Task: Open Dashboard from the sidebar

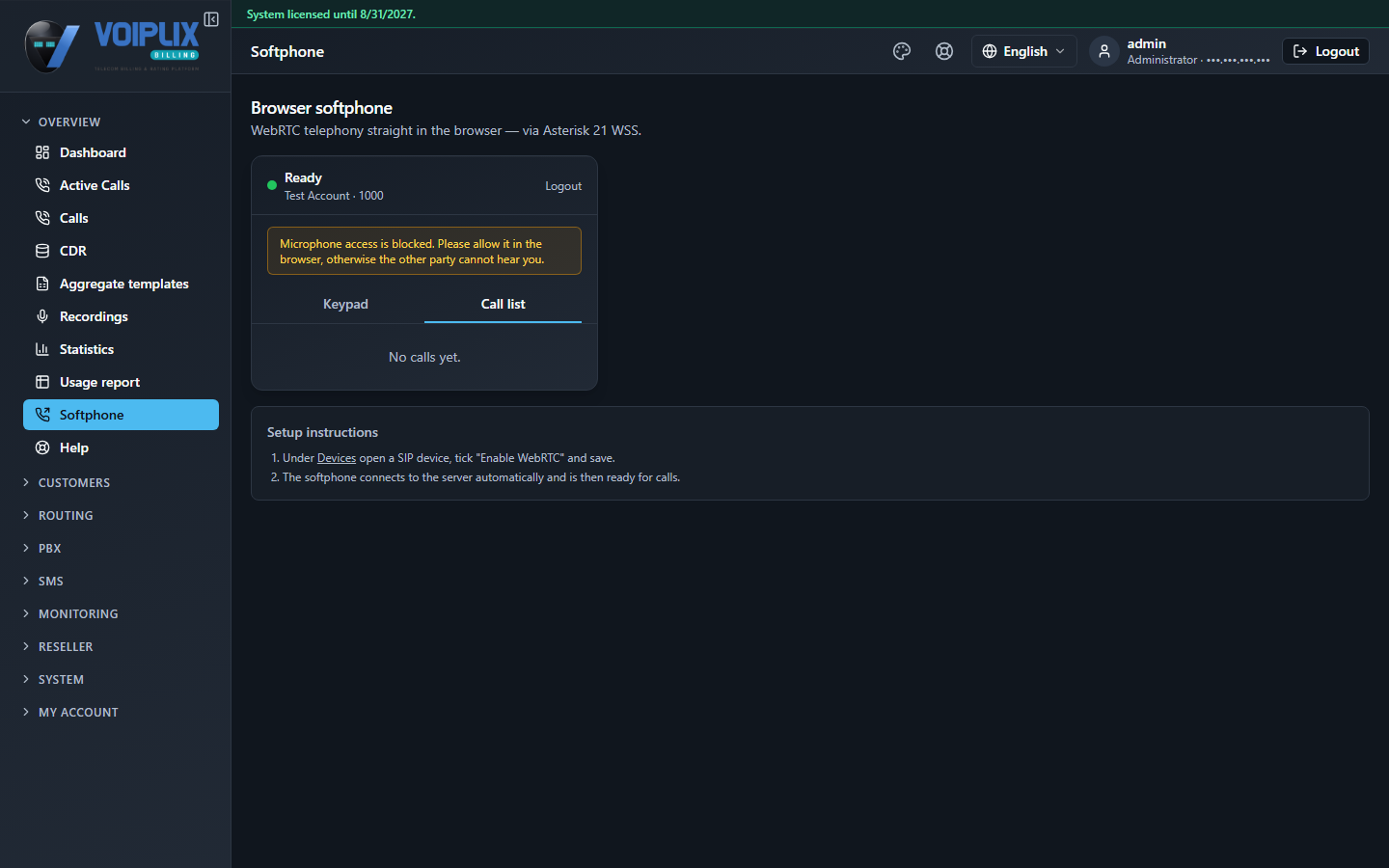Action: pyautogui.click(x=121, y=152)
